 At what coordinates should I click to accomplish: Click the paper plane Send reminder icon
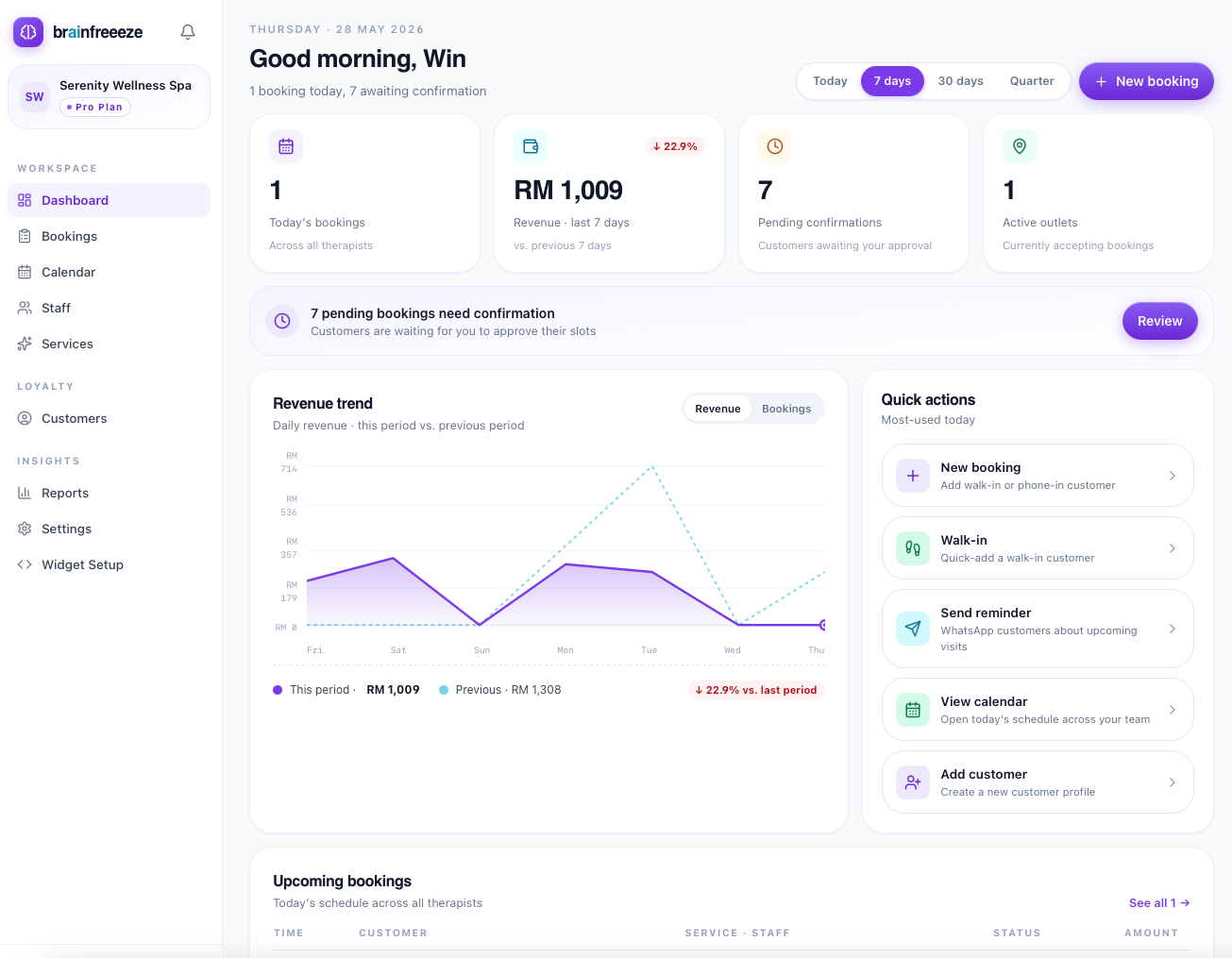click(x=913, y=629)
